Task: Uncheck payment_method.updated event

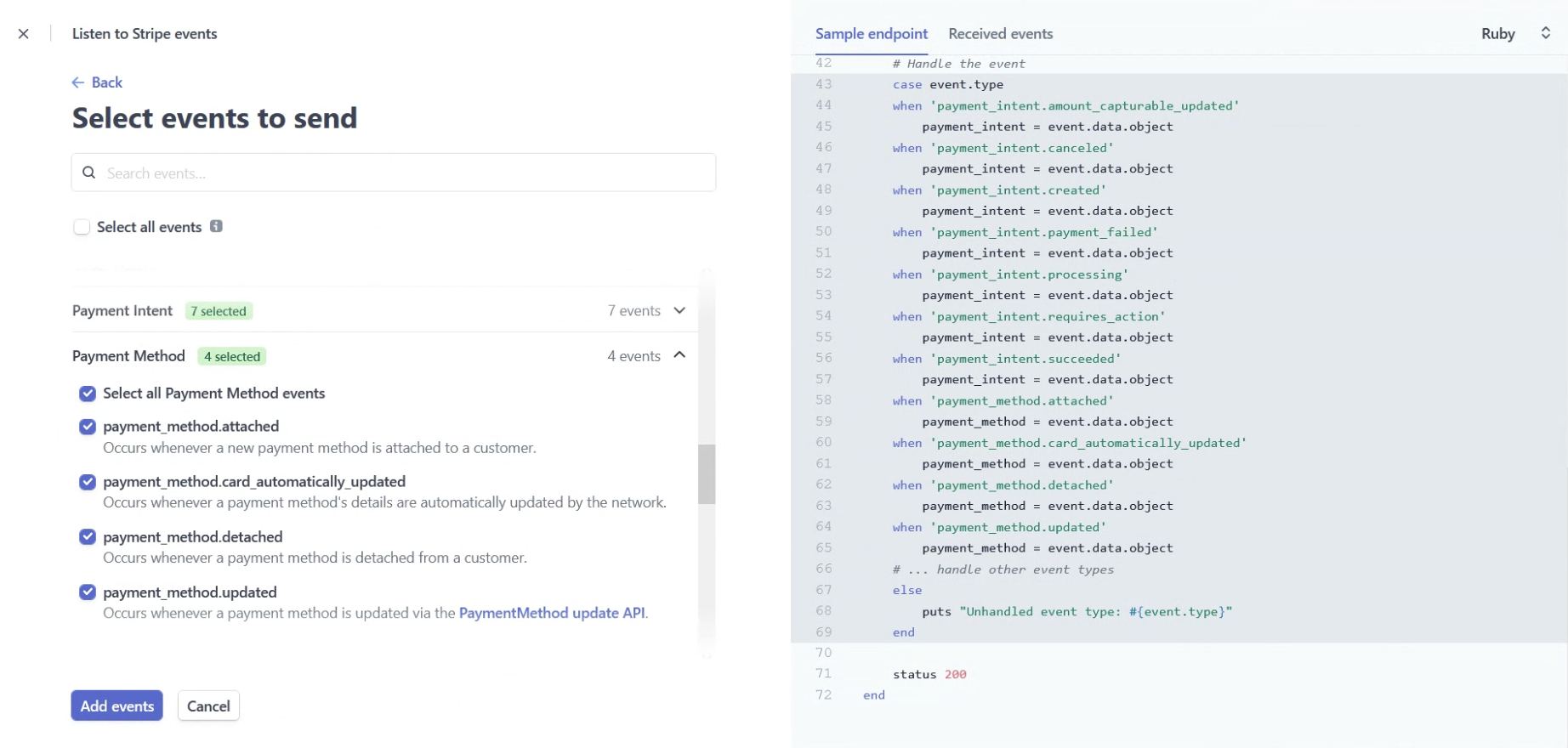Action: point(88,592)
